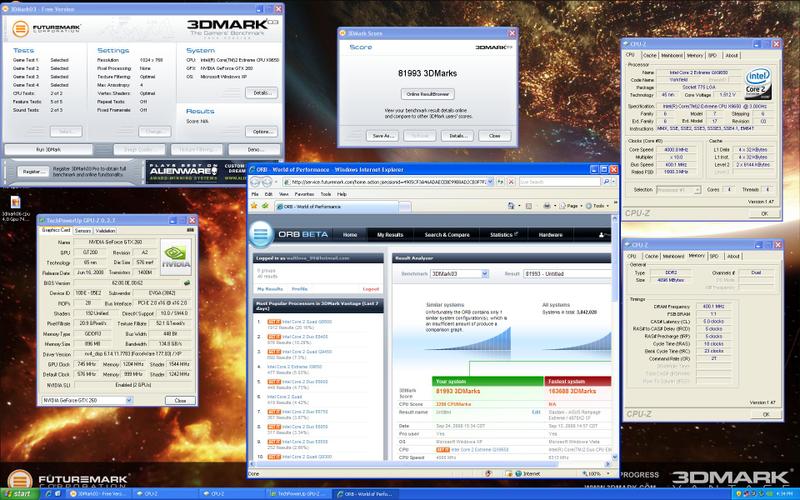Open the IE address bar dropdown
This screenshot has width=800, height=500.
coord(490,182)
